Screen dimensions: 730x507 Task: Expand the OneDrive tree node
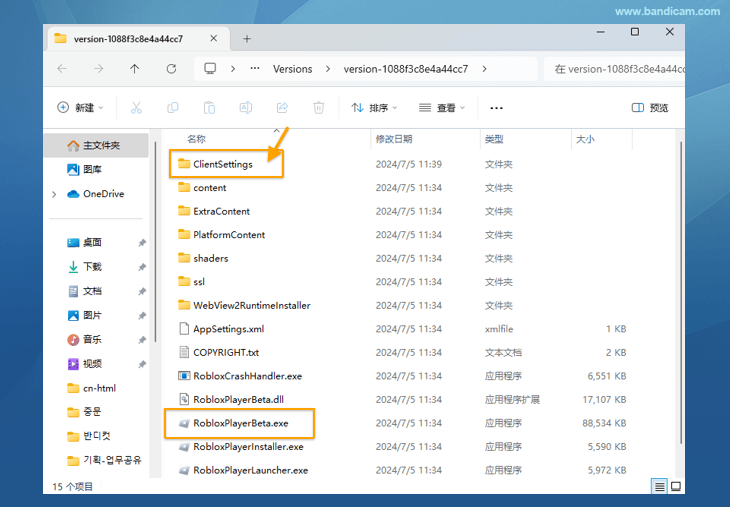pyautogui.click(x=54, y=194)
